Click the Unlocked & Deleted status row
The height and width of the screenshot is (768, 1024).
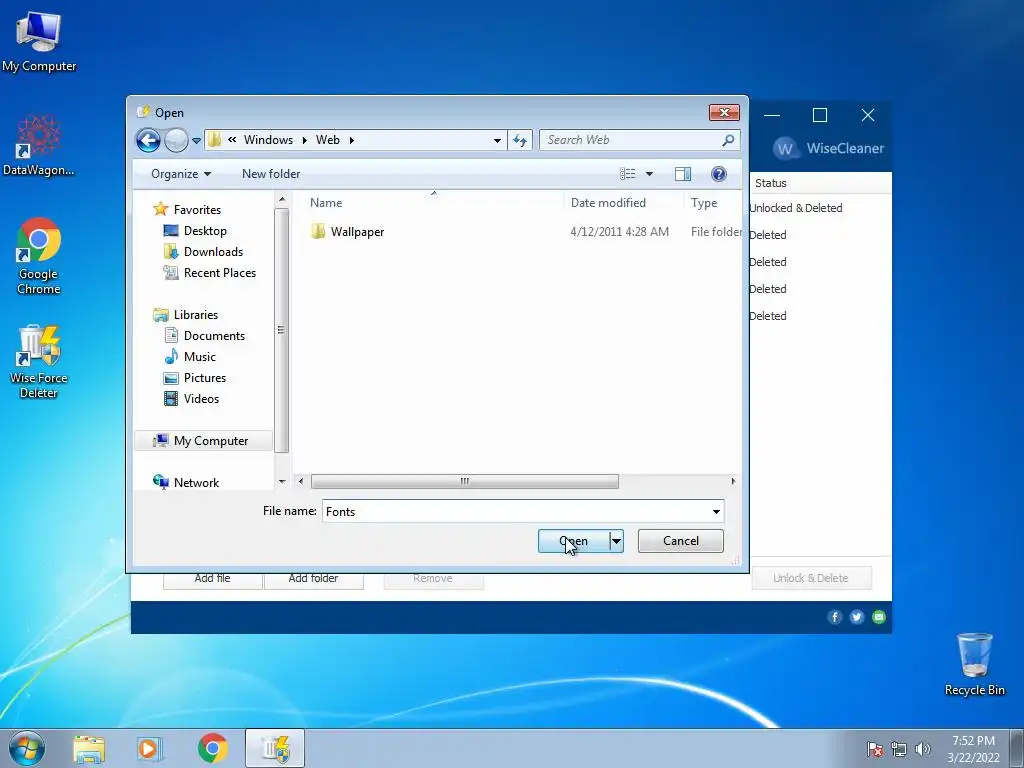pos(795,208)
